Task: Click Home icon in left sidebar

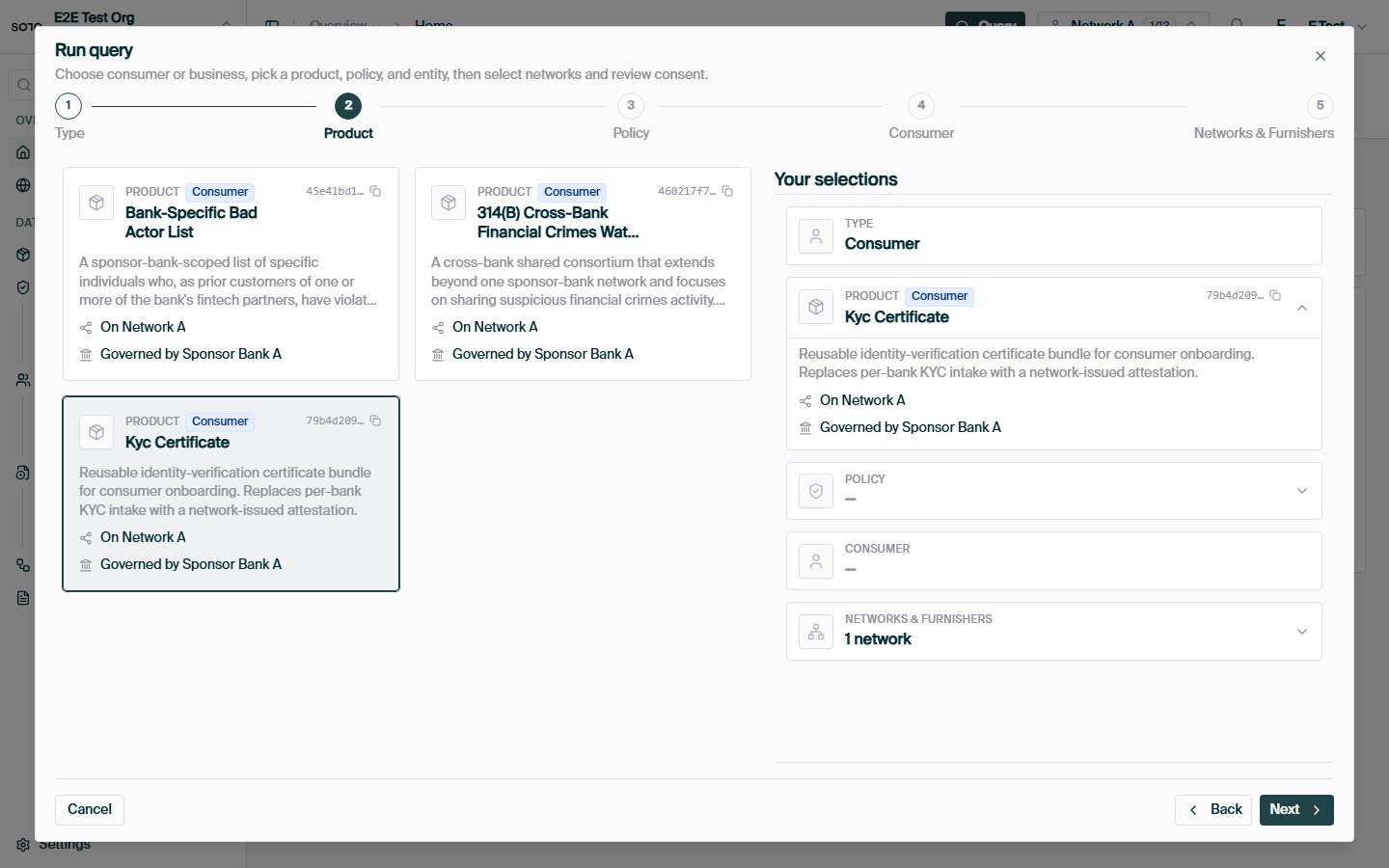Action: coord(23,152)
